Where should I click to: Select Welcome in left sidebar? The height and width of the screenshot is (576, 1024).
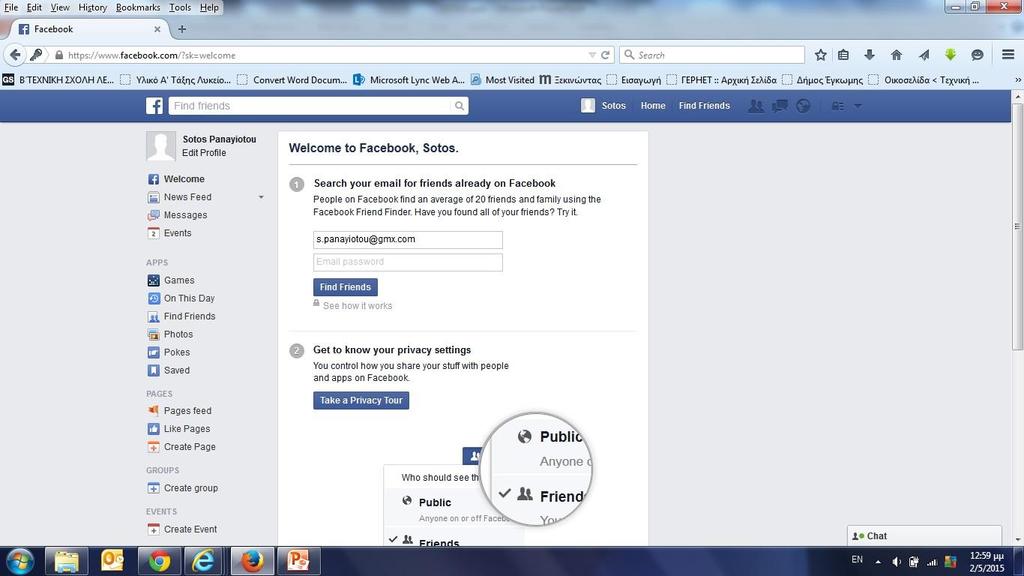point(184,179)
